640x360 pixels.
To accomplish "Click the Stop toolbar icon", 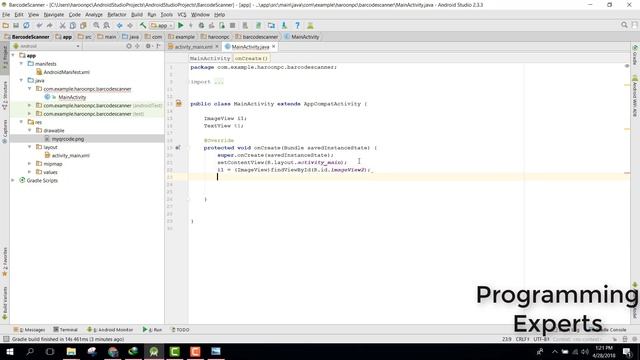I will click(x=232, y=25).
